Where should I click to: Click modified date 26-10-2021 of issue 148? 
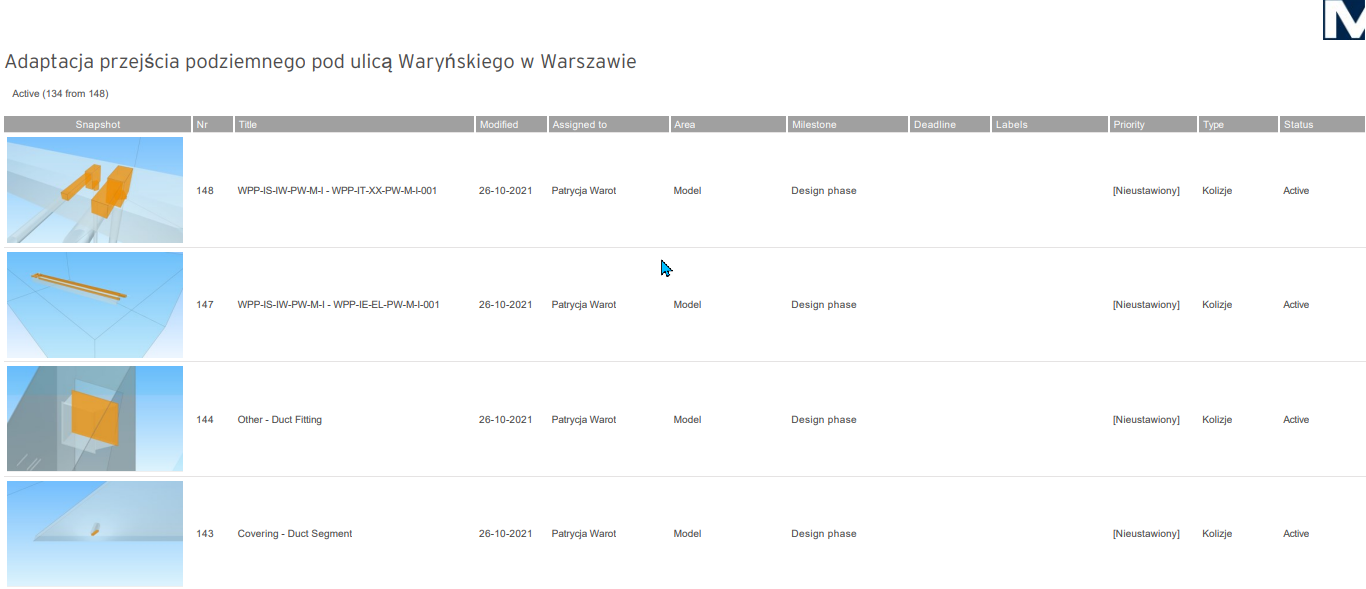(505, 190)
